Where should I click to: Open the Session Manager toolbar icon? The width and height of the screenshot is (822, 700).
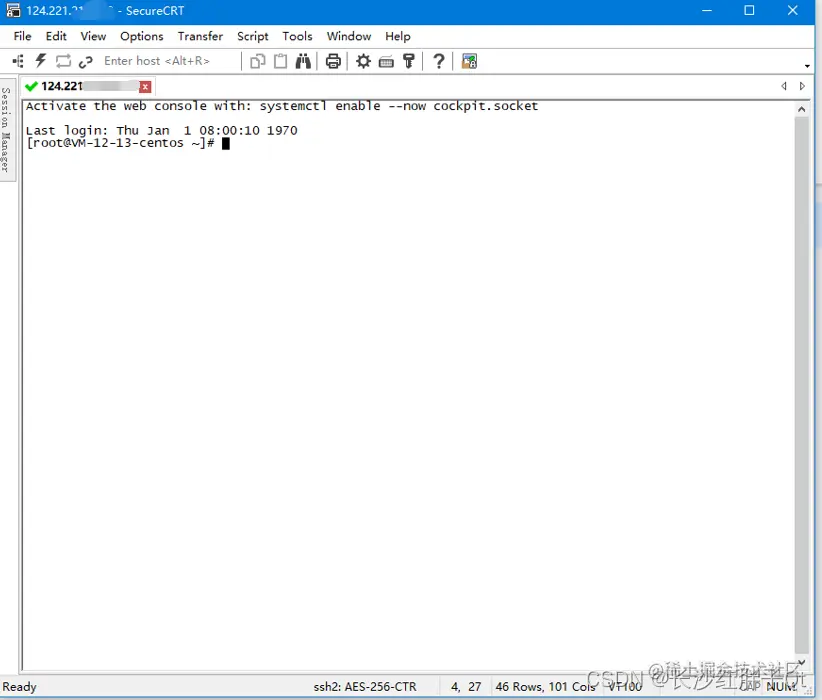click(x=18, y=61)
